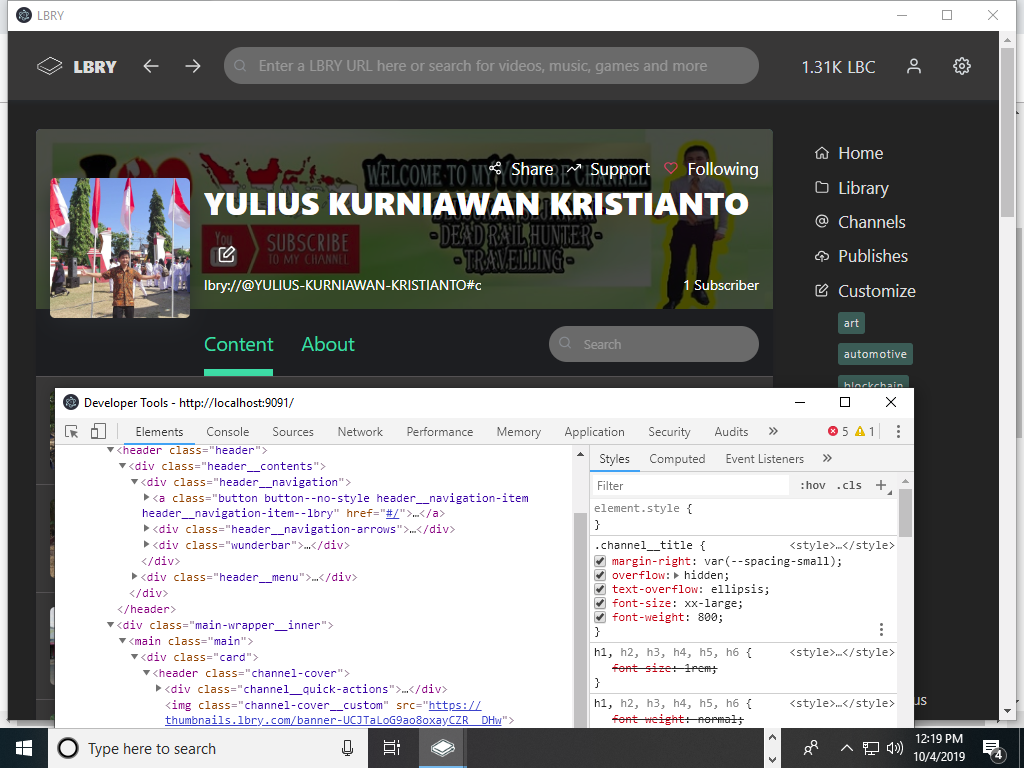This screenshot has width=1024, height=768.
Task: Open Channels in the side navigation
Action: 859,222
